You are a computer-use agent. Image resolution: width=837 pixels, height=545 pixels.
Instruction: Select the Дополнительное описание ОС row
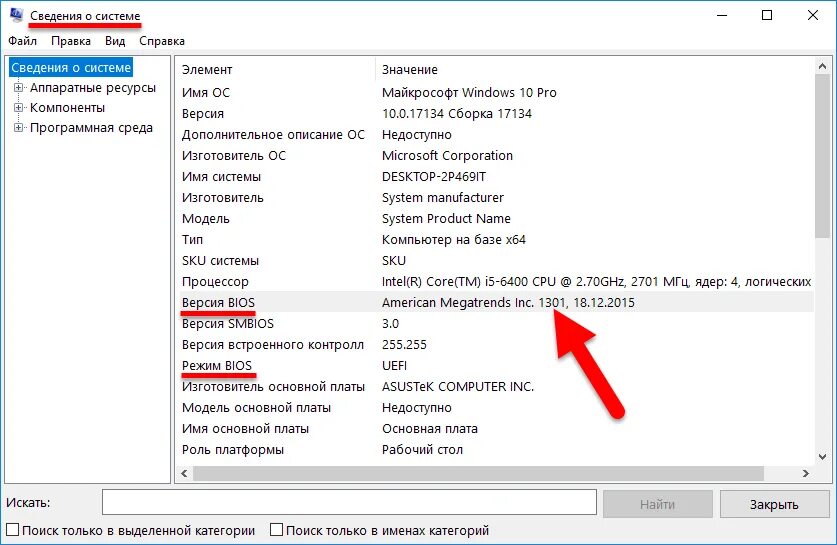click(x=495, y=135)
